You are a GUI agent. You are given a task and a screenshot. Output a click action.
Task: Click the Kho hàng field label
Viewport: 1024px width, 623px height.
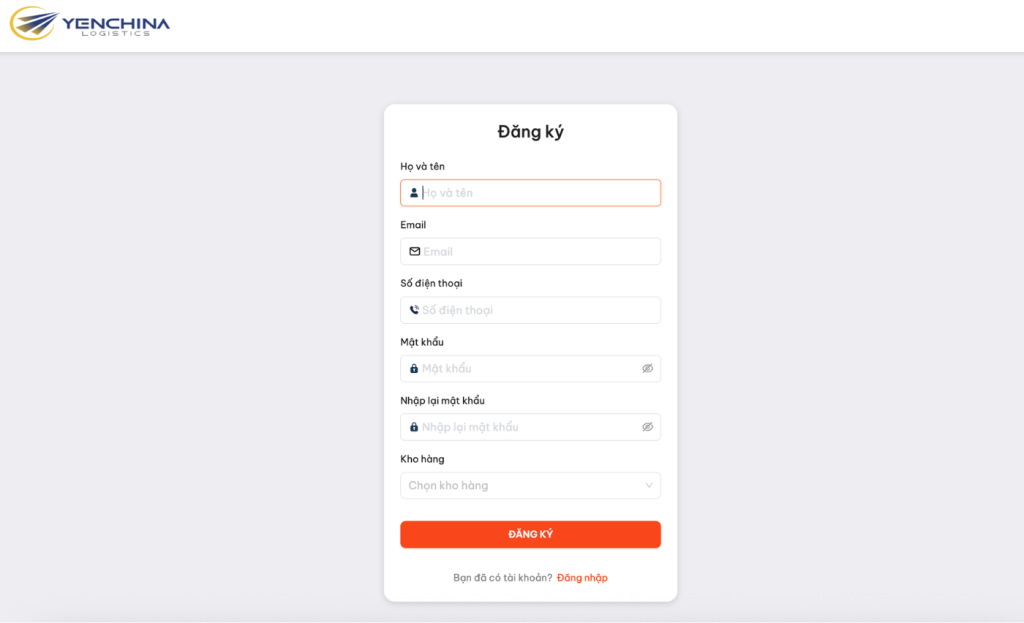point(422,459)
